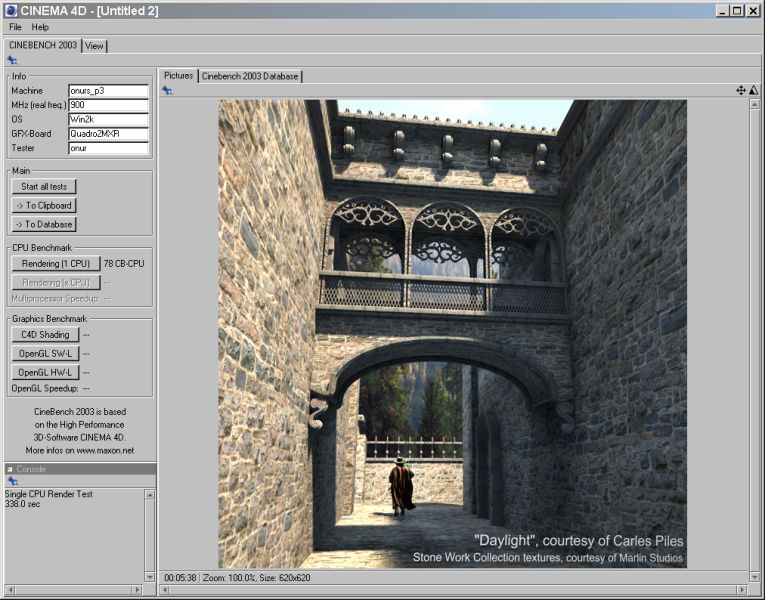Click the Tester input field
This screenshot has width=765, height=600.
click(108, 148)
